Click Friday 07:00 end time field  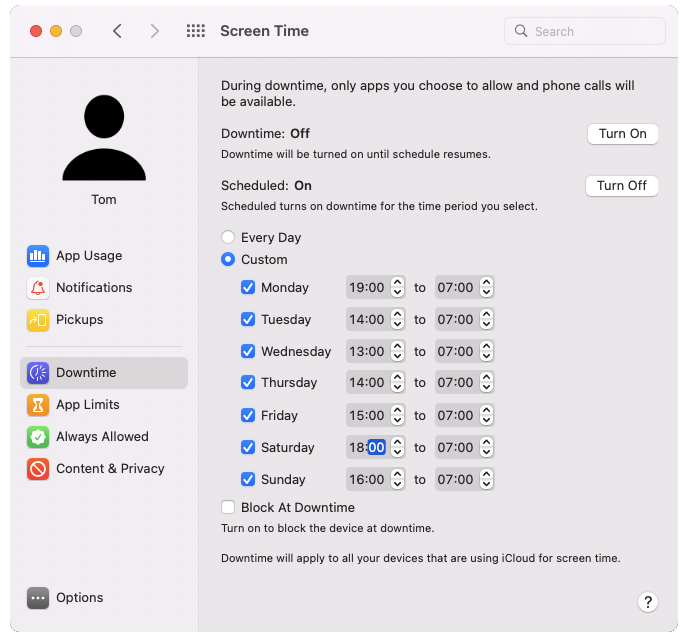point(457,415)
